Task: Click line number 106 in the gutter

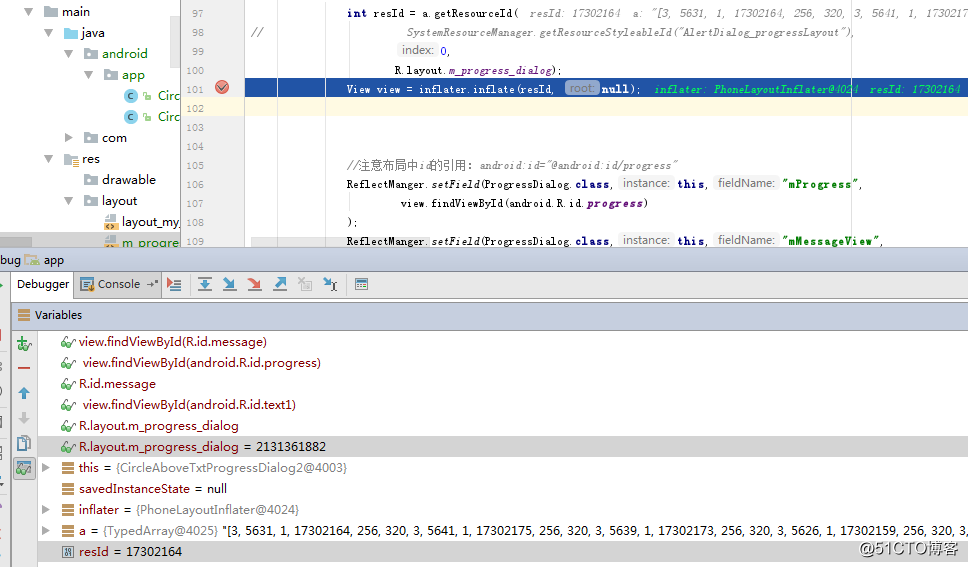Action: click(x=194, y=184)
